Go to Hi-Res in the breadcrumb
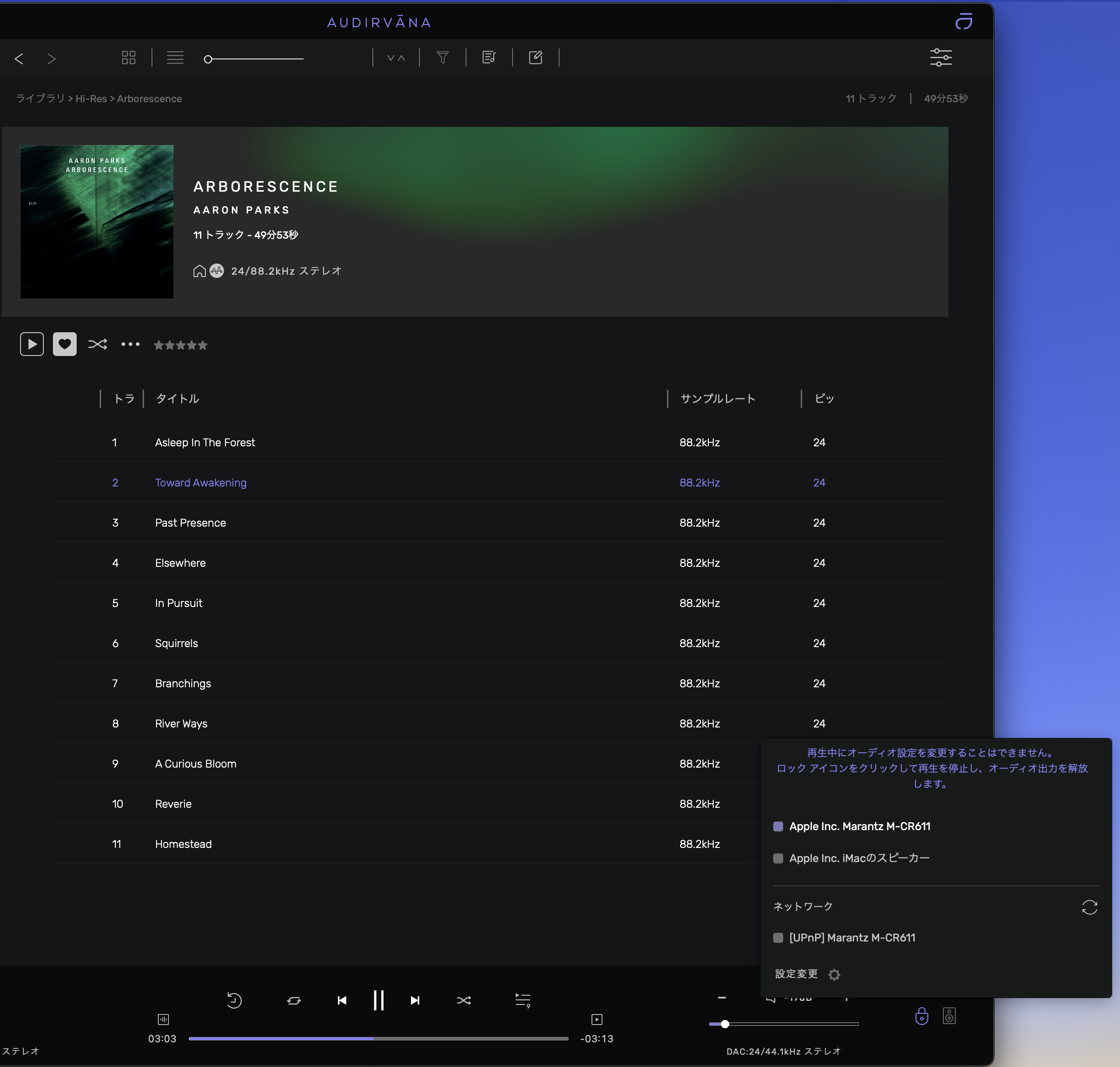Image resolution: width=1120 pixels, height=1067 pixels. [91, 99]
